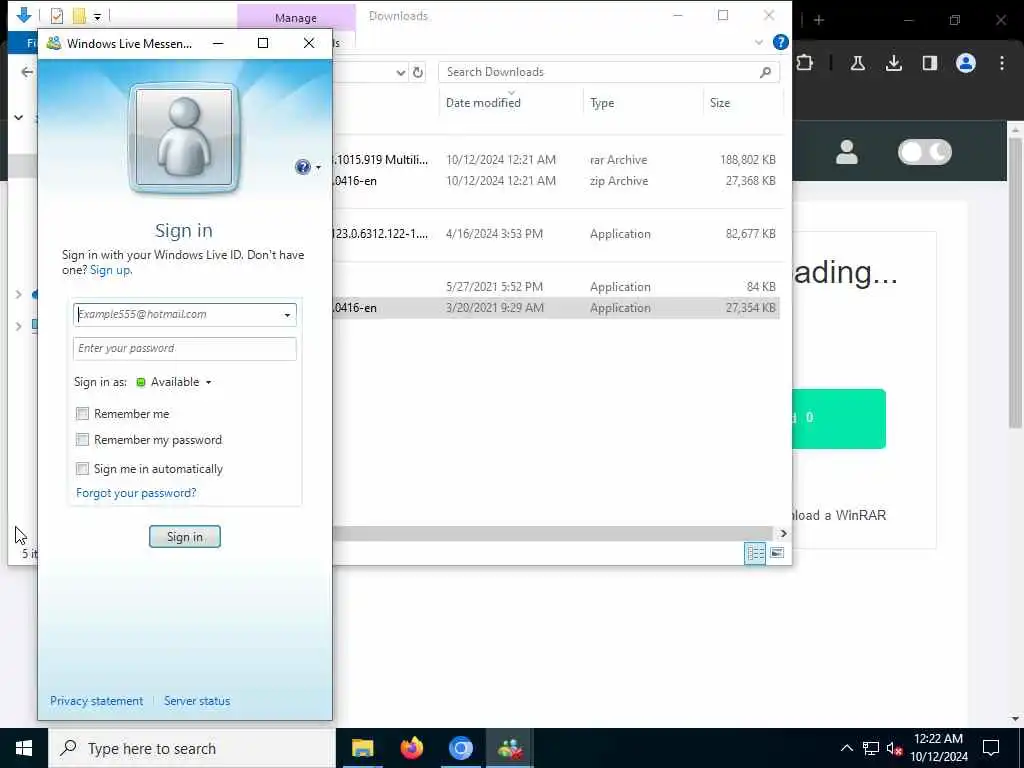Open the Forgot your password link
This screenshot has height=768, width=1024.
(x=136, y=493)
